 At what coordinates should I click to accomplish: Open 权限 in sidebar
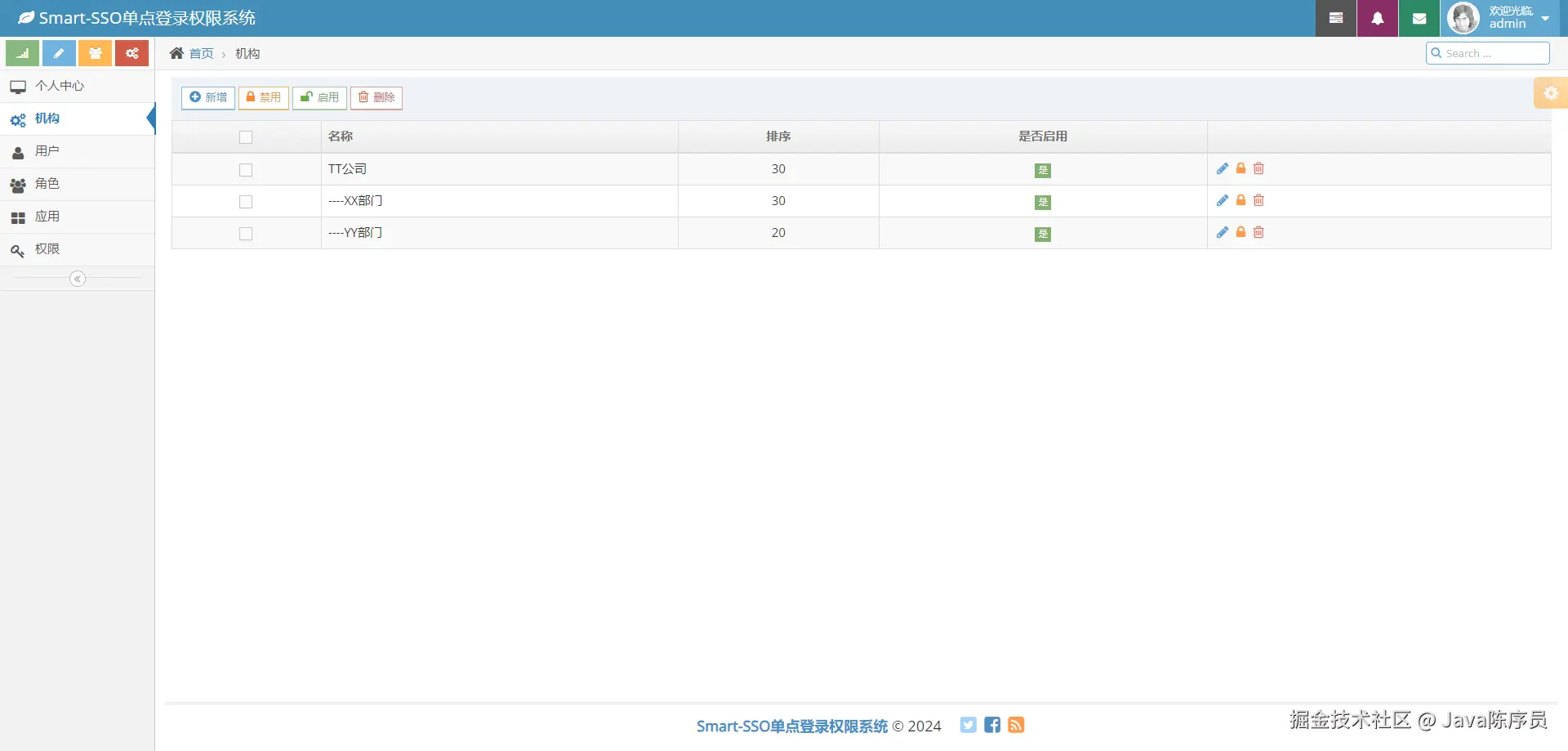coord(78,249)
